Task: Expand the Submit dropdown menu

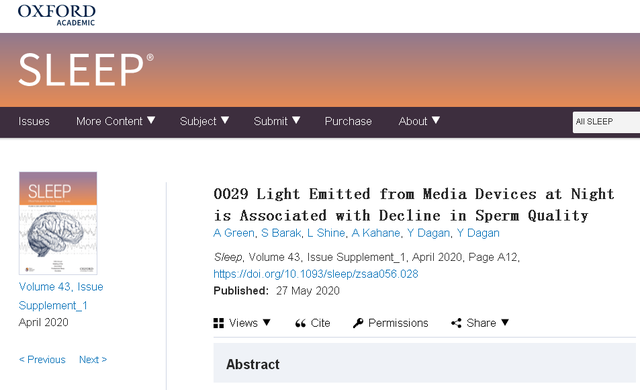Action: point(277,121)
